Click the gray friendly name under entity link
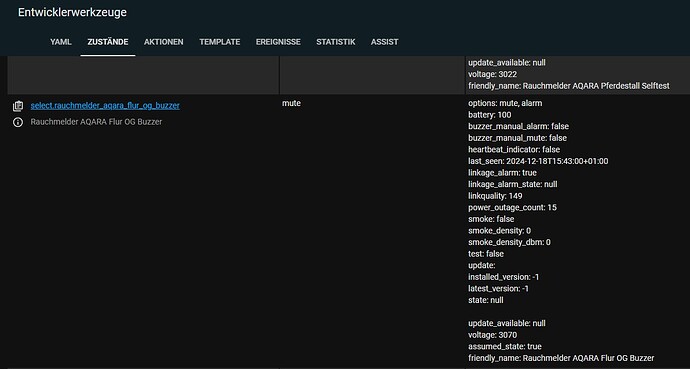 point(96,122)
